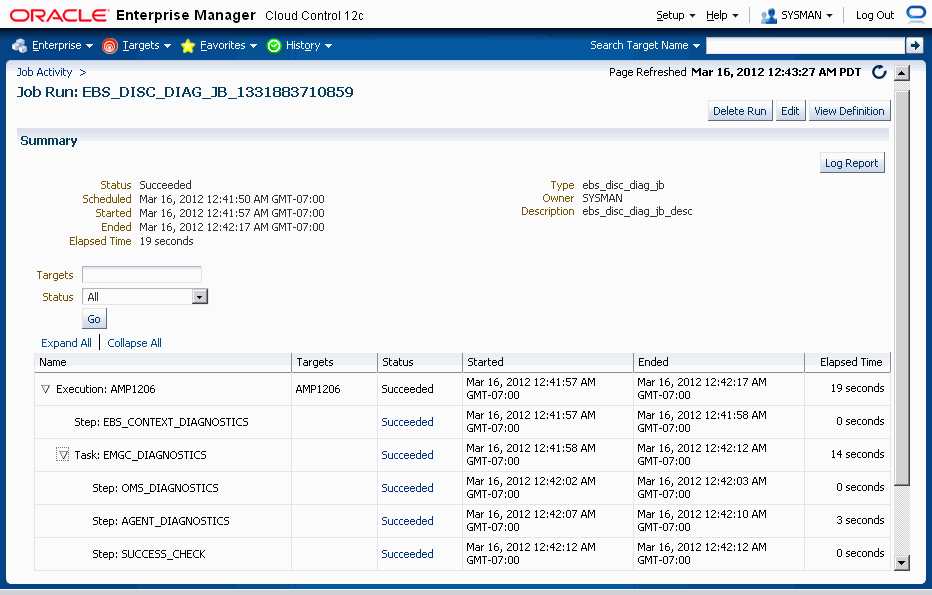Click the Expand All link

coord(66,343)
